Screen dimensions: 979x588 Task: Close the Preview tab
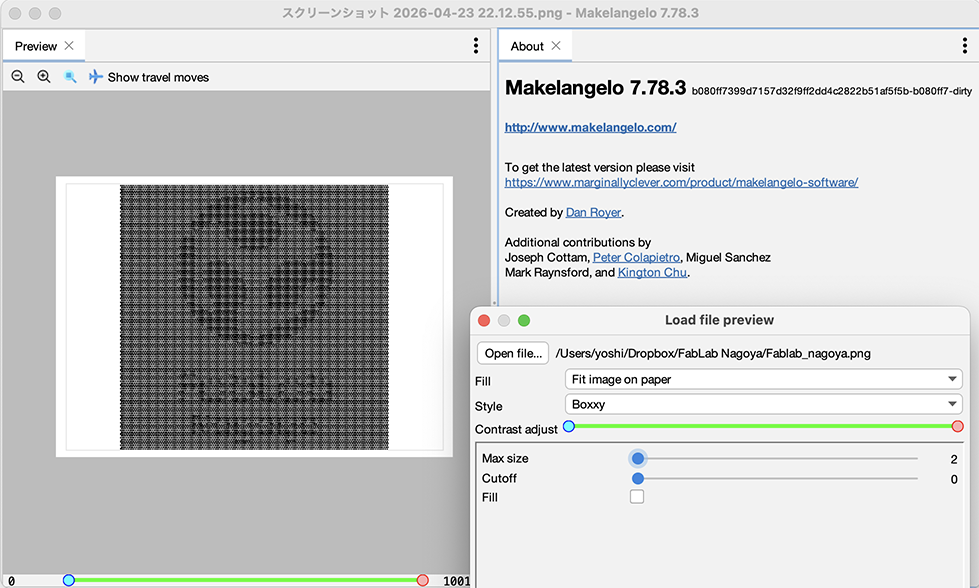[69, 46]
